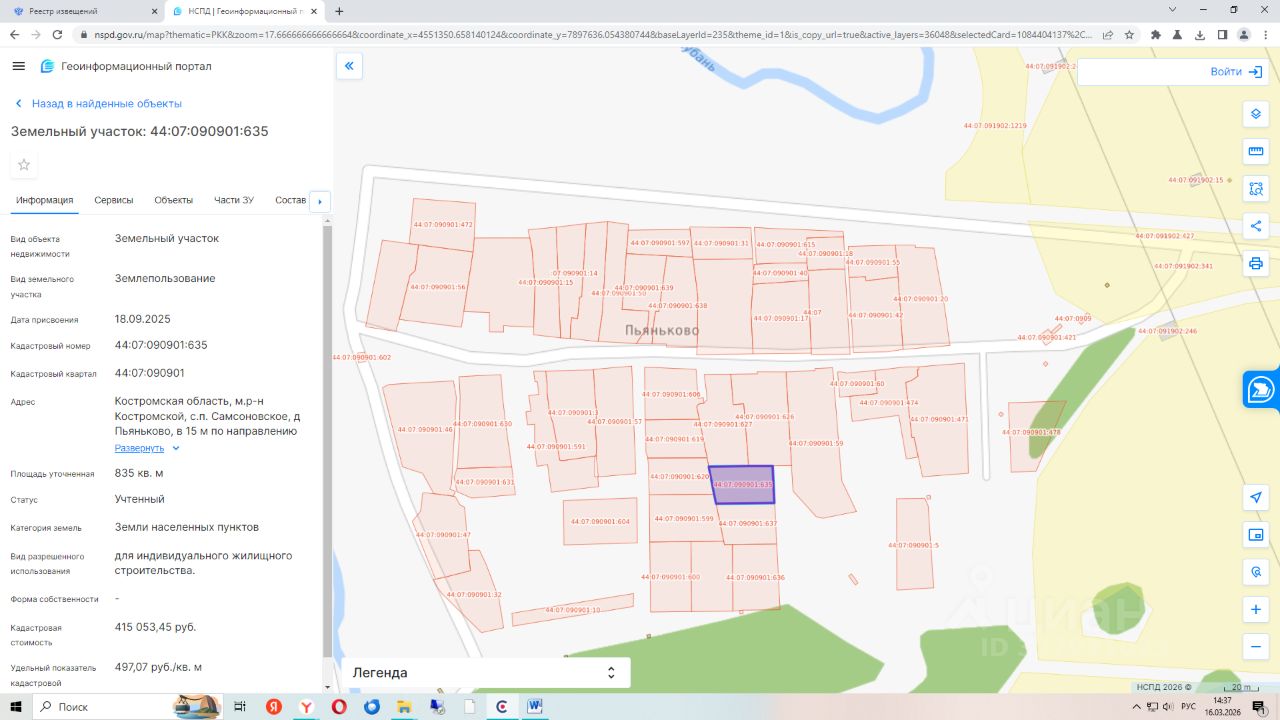Zoom in the map with plus button
Screen dimensions: 1280x720
pos(1256,609)
